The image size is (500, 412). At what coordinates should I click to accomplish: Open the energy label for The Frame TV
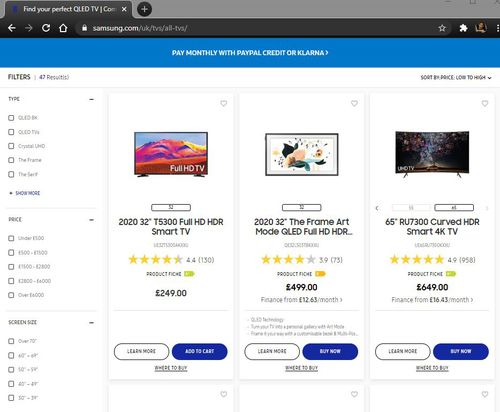[320, 274]
